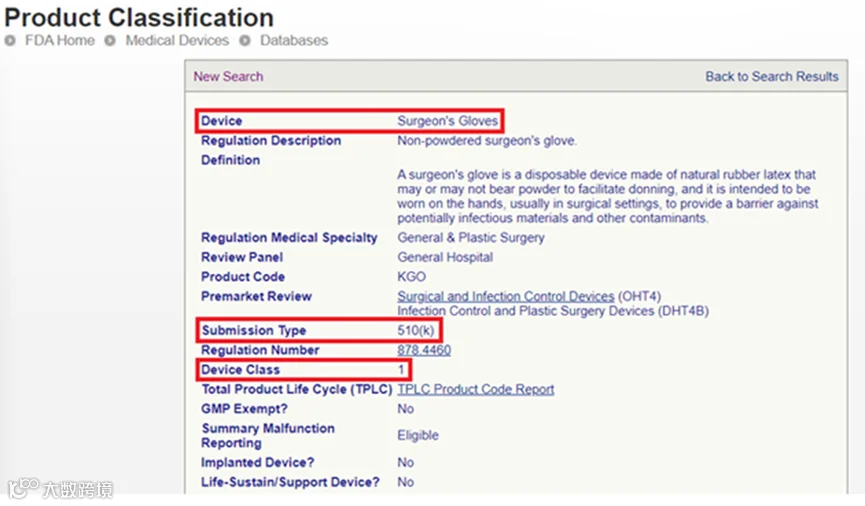Screen dimensions: 865x506
Task: Select the Life-Sustain/Support Device value No
Action: [x=405, y=482]
